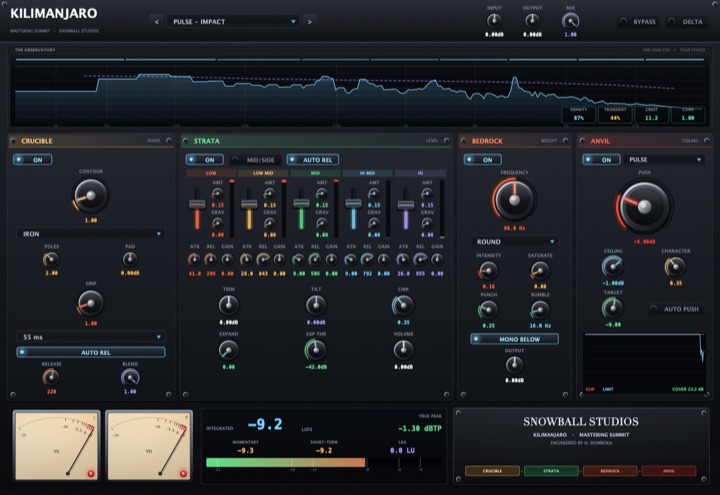Click the EXPAND knob
Screen dimensions: 720x495
[228, 350]
